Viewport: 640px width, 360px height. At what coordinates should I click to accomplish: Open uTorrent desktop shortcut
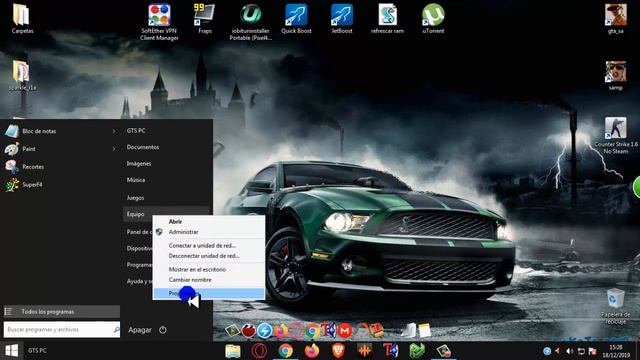(x=433, y=18)
